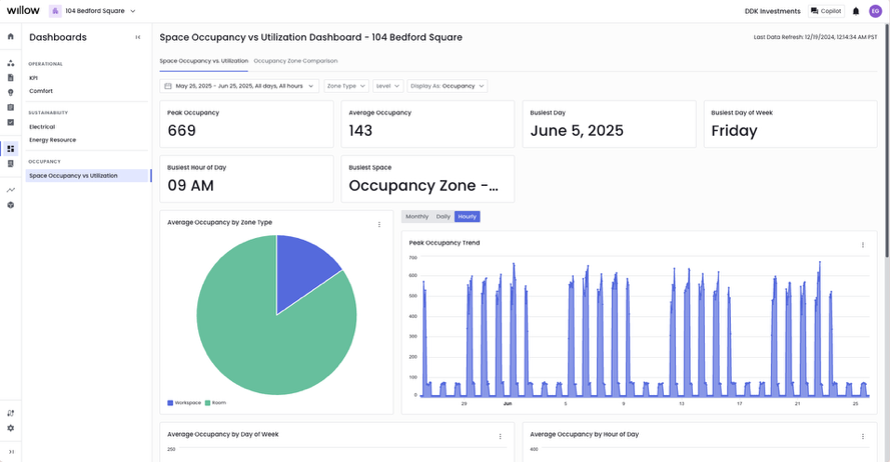Open the notifications bell
The height and width of the screenshot is (467, 895).
(856, 11)
